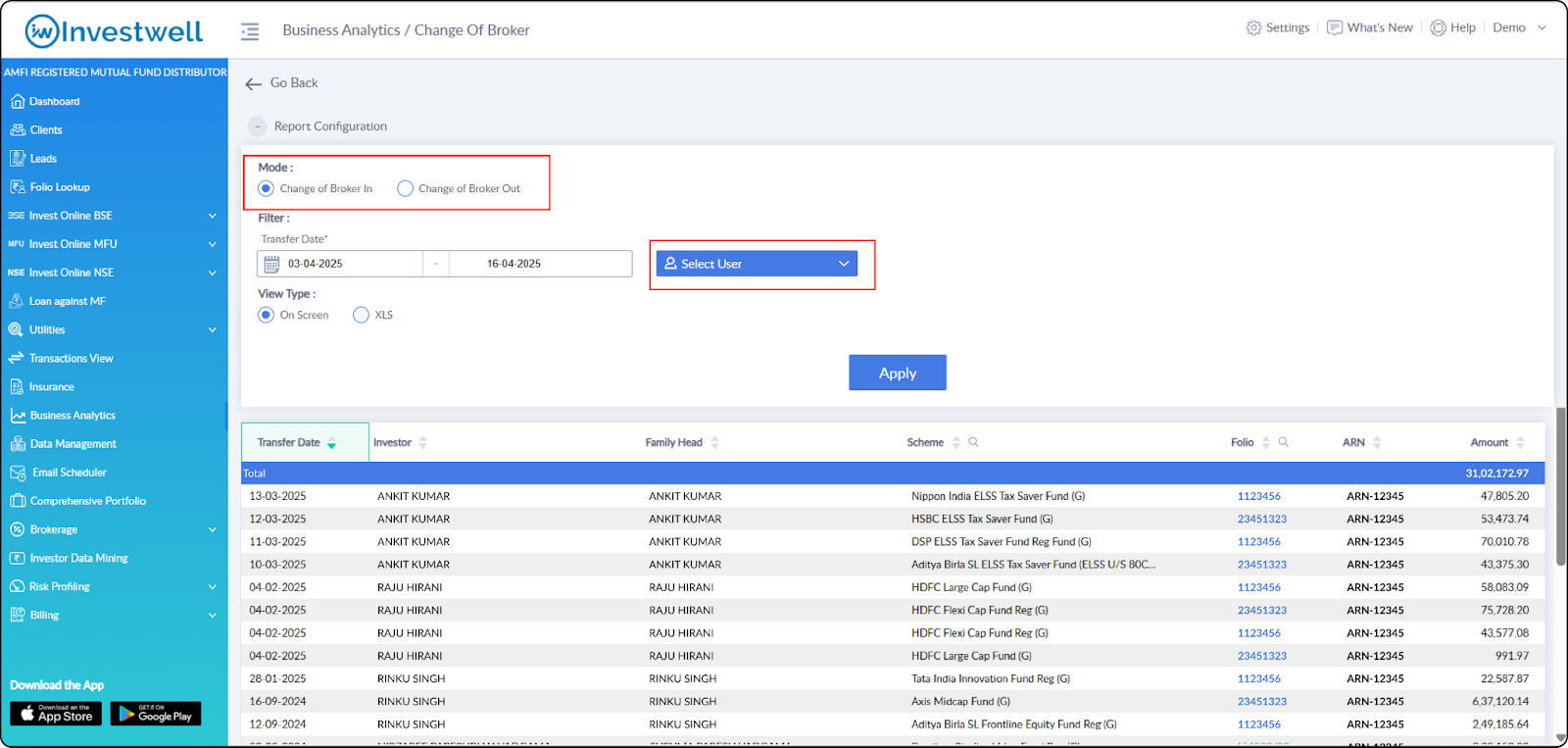Click the scrollbar down arrow

1561,737
